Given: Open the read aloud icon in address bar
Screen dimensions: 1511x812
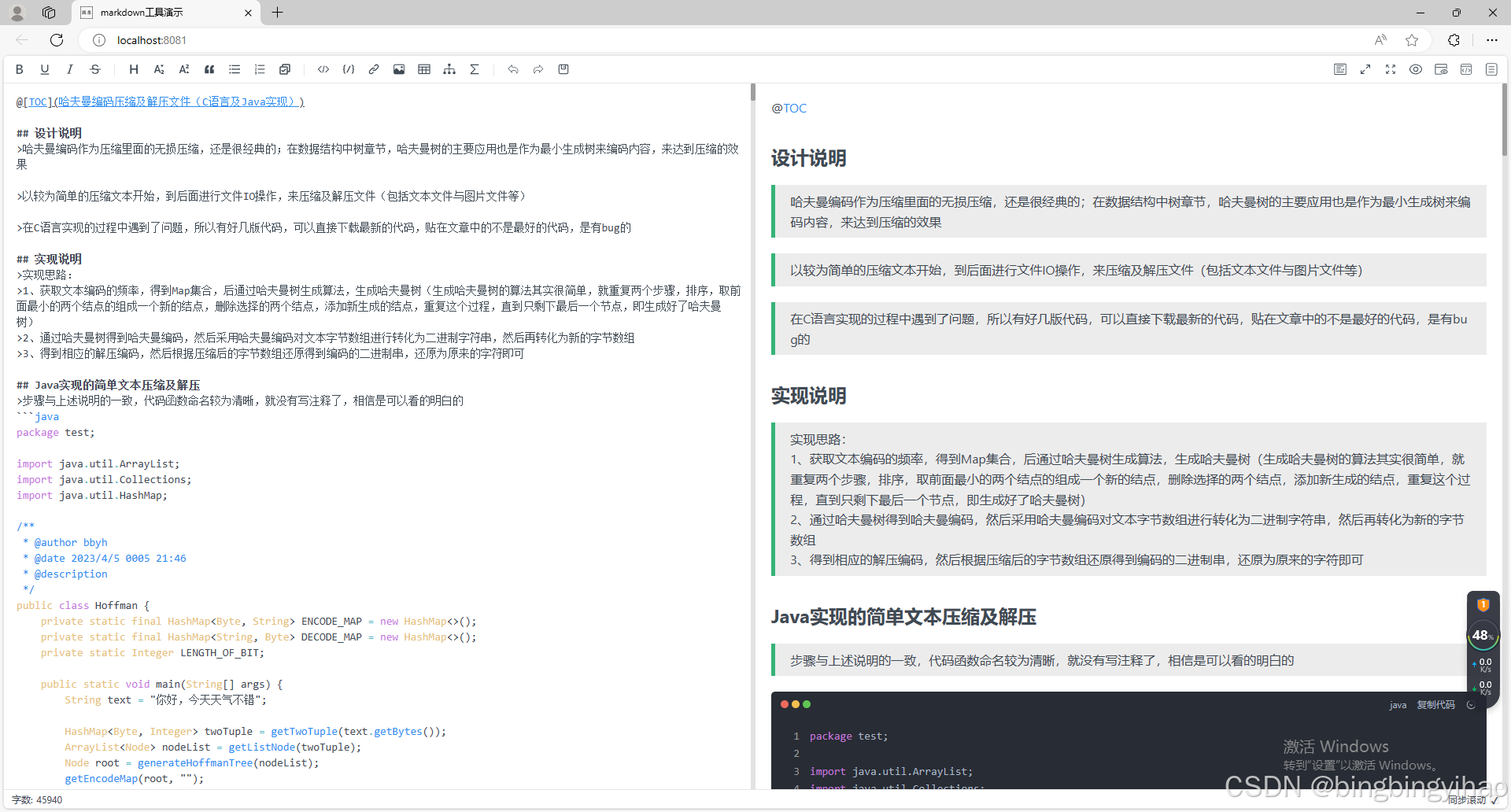Looking at the screenshot, I should [1380, 40].
